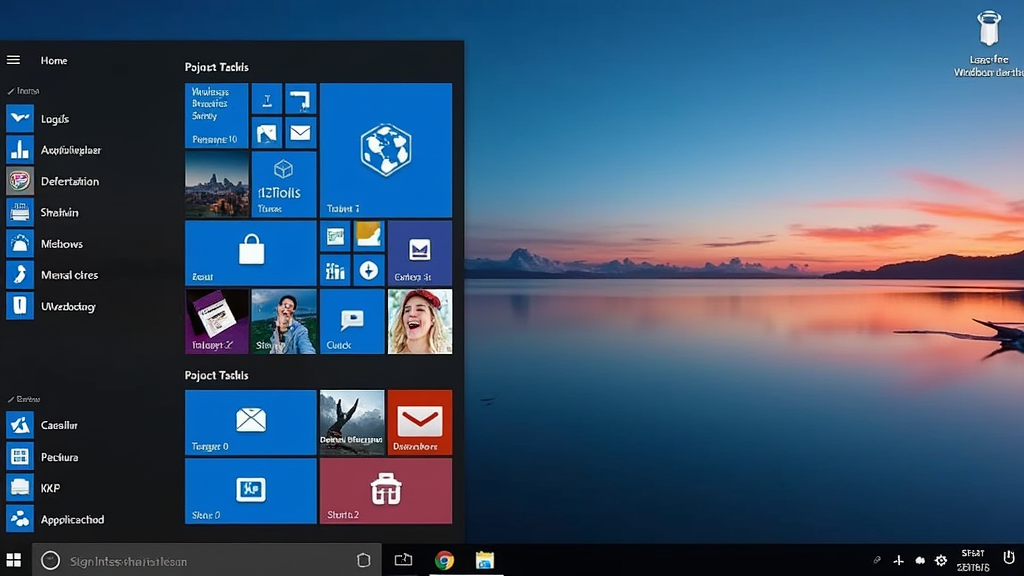Collapse the first app list section header
Image resolution: width=1024 pixels, height=576 pixels.
[x=24, y=91]
